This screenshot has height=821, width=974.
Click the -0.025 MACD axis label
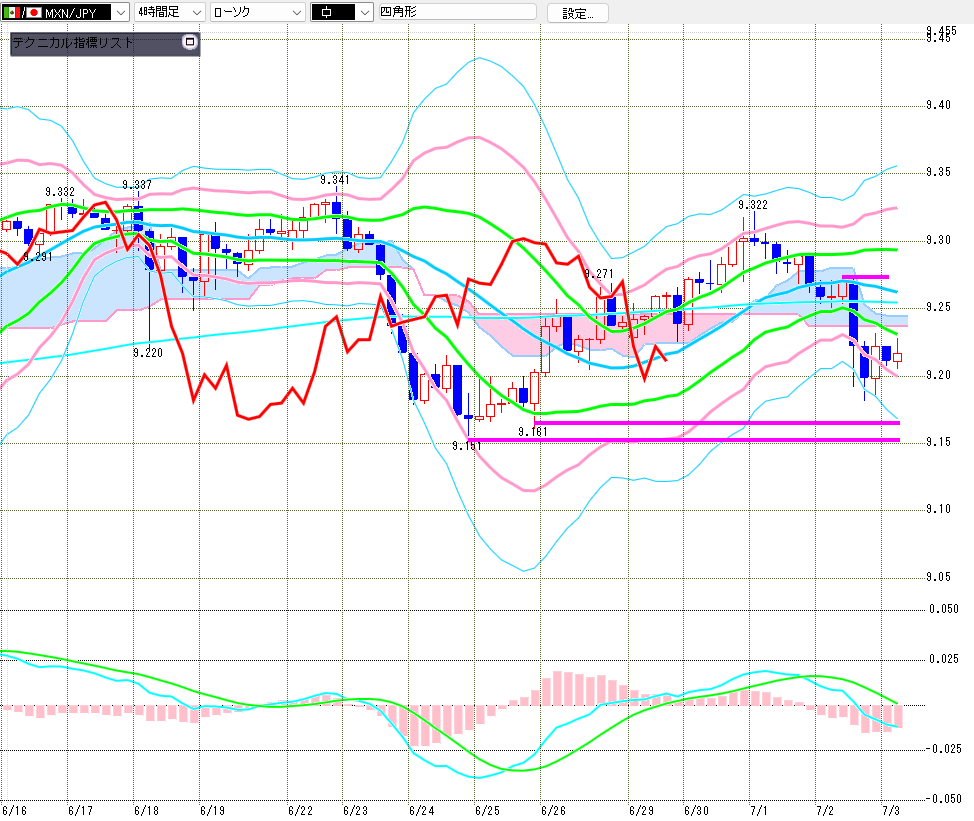point(944,749)
